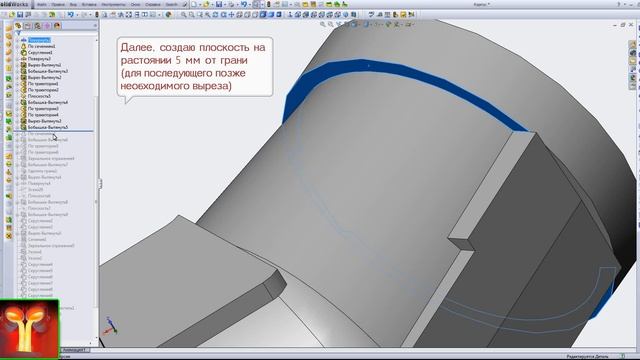Image resolution: width=640 pixels, height=360 pixels.
Task: Expand the Бобышка-Вытянуть4 tree node
Action: tap(17, 102)
